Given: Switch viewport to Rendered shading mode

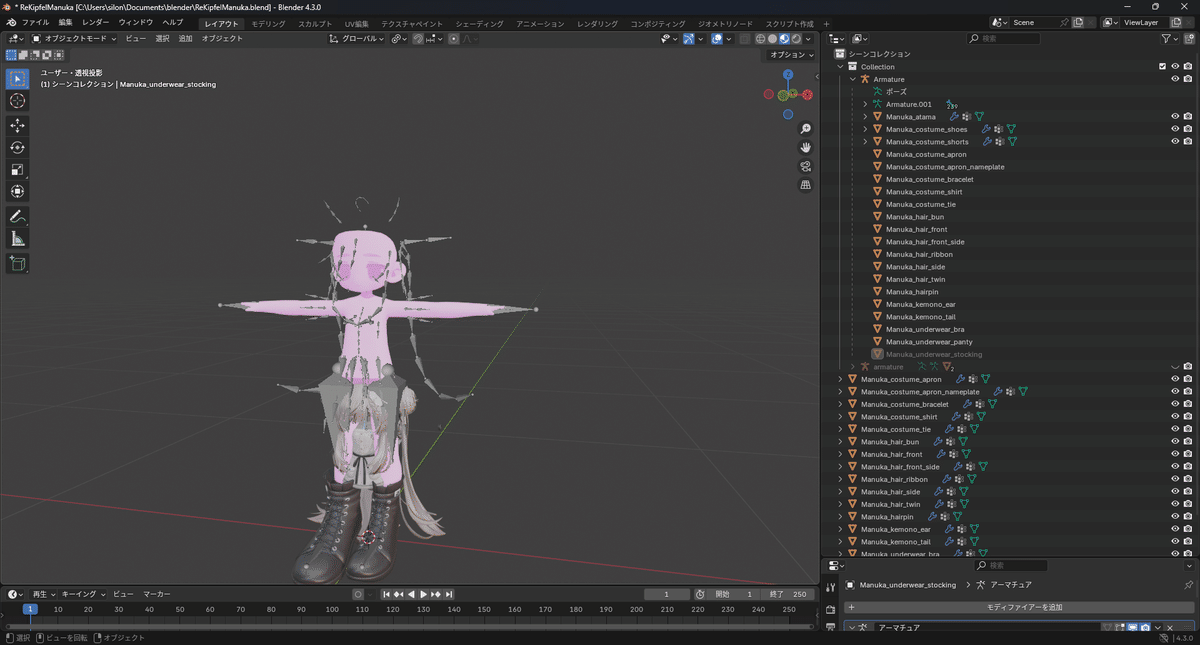Looking at the screenshot, I should [x=797, y=38].
